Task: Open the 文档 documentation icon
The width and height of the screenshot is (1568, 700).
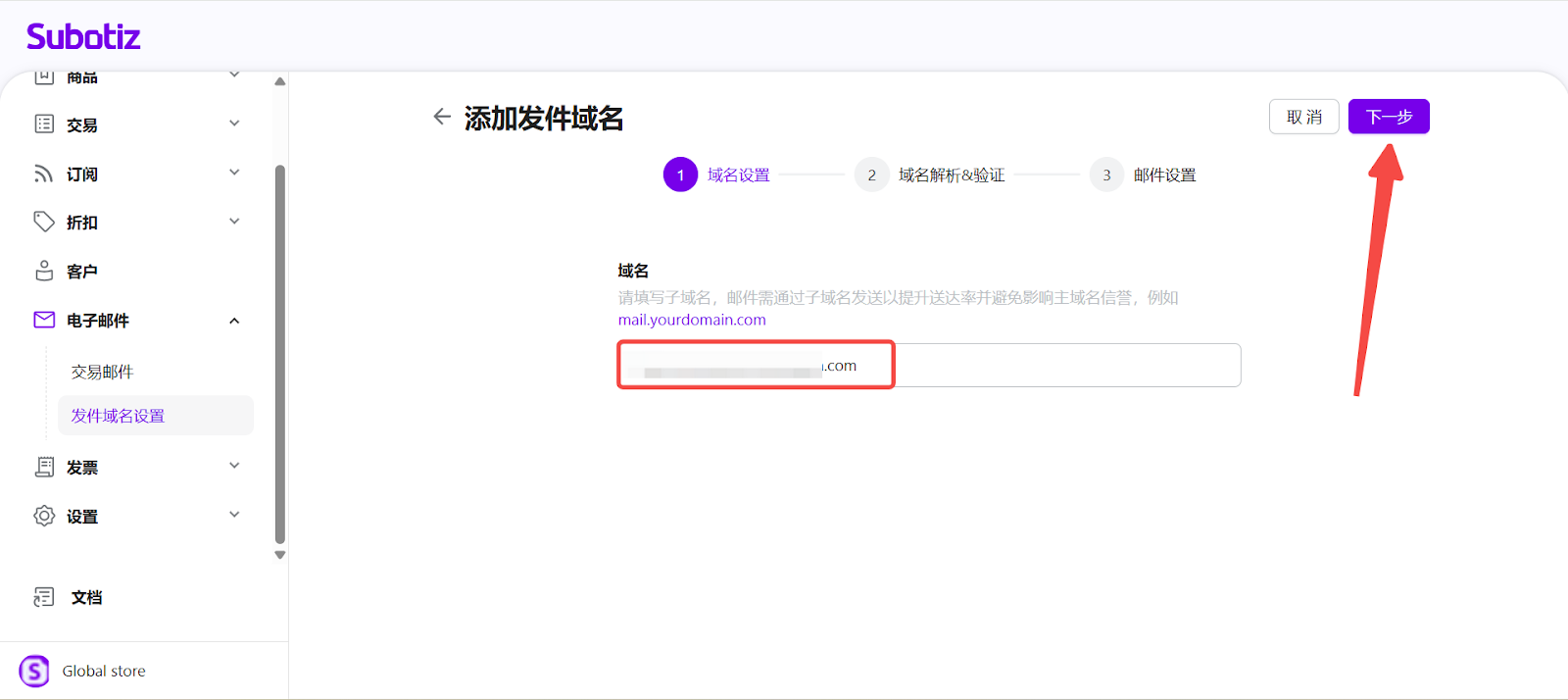Action: click(x=44, y=597)
